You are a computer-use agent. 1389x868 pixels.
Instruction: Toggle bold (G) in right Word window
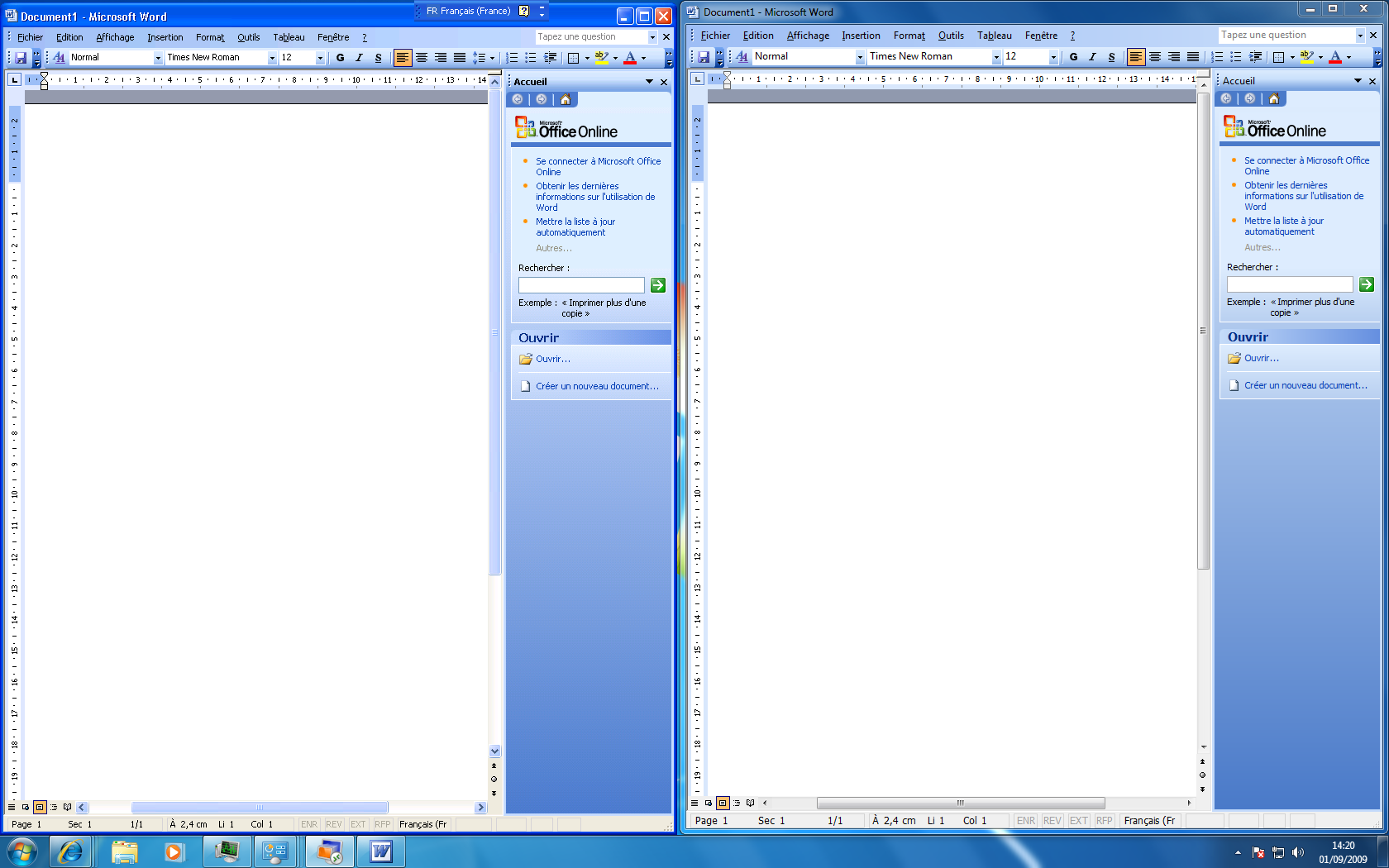tap(1073, 57)
